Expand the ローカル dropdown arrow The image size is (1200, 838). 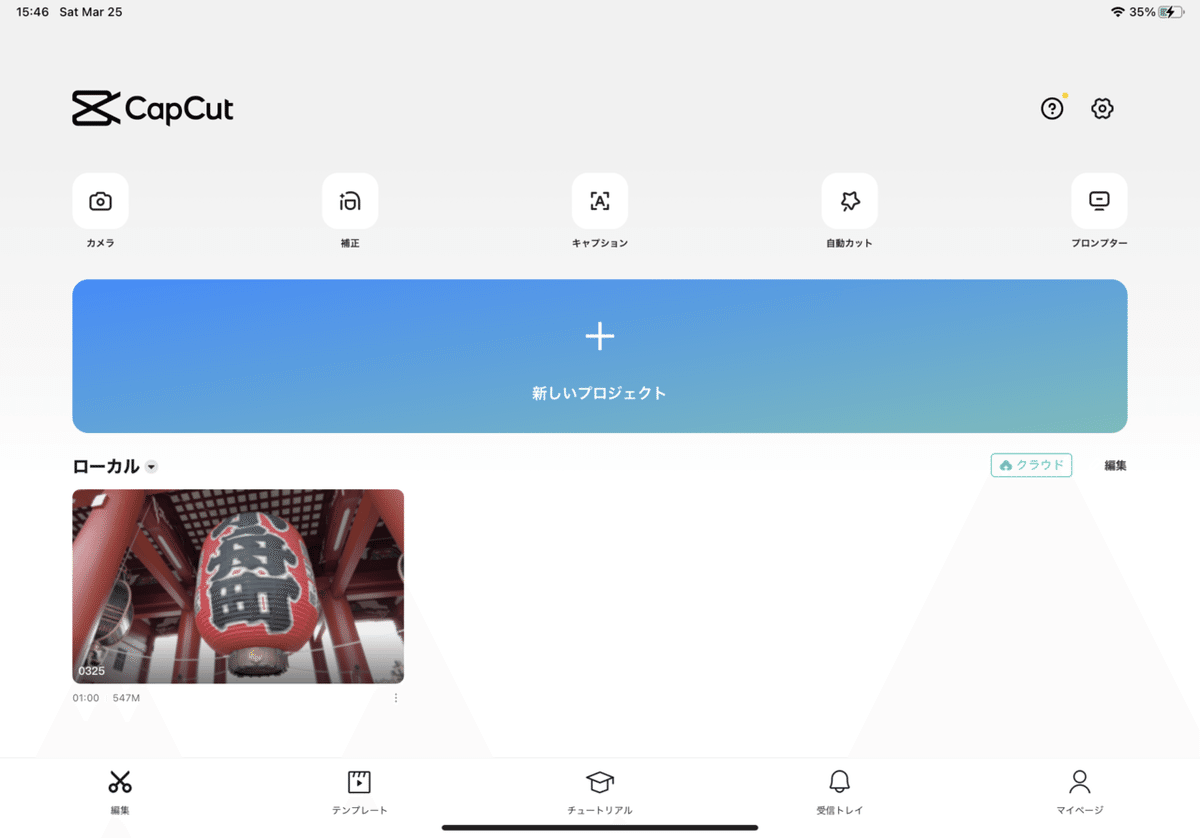pos(151,467)
